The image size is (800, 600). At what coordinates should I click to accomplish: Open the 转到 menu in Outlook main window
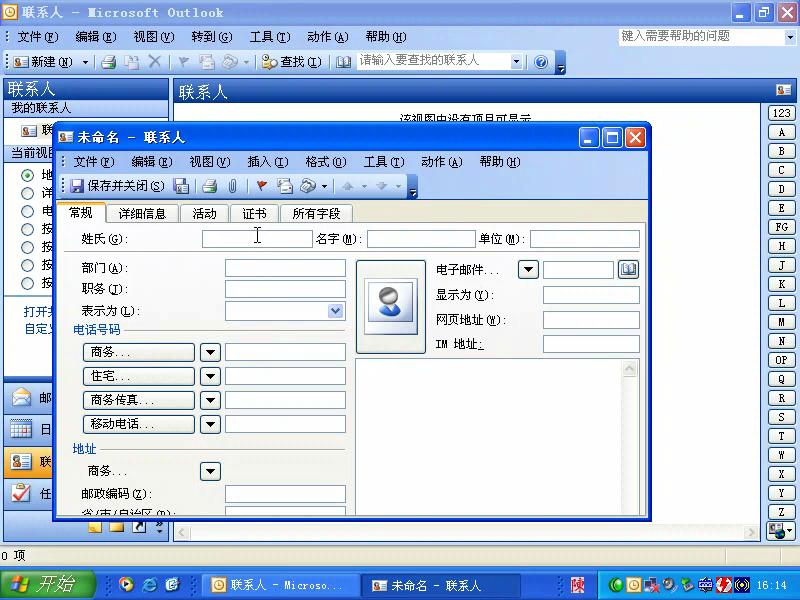coord(212,37)
